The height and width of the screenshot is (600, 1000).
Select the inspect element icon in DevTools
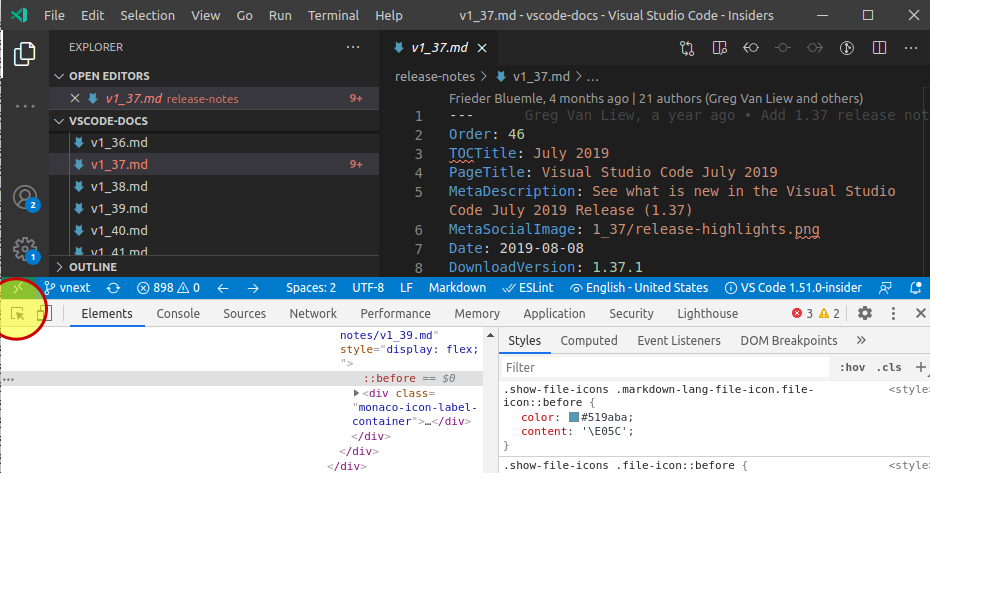pos(18,314)
